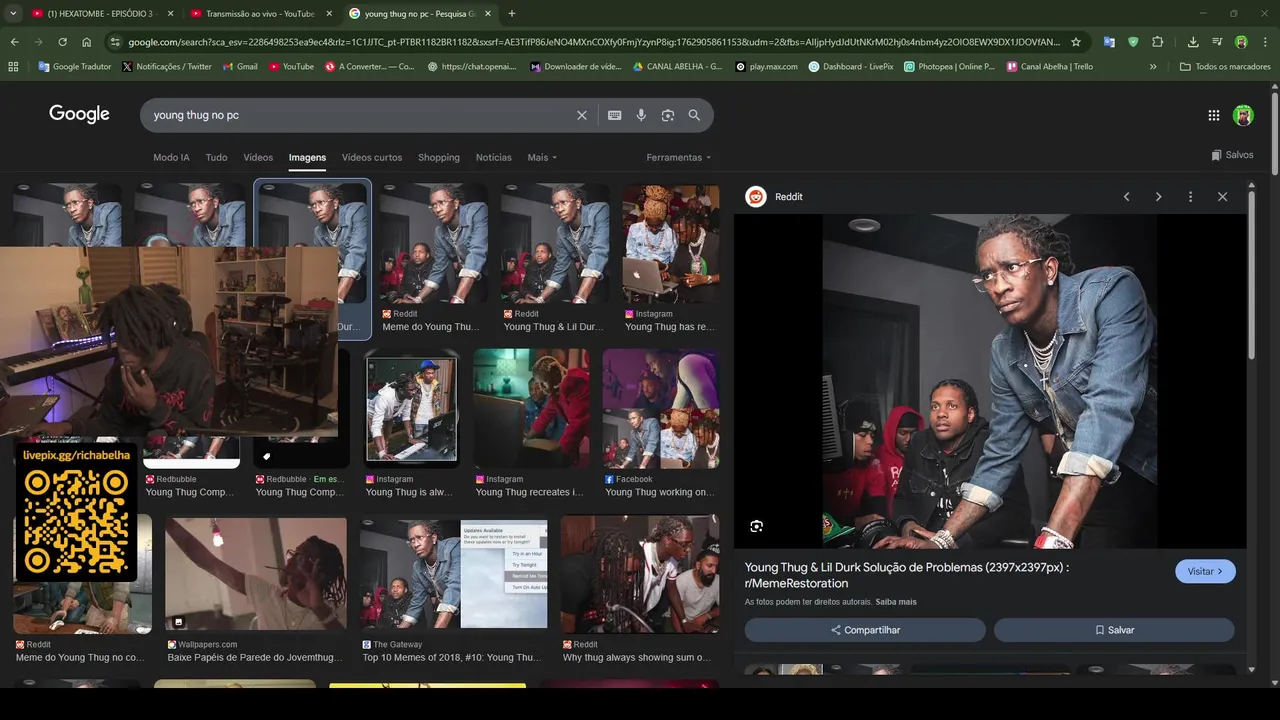
Task: Switch to the Notícias results tab
Action: click(494, 157)
